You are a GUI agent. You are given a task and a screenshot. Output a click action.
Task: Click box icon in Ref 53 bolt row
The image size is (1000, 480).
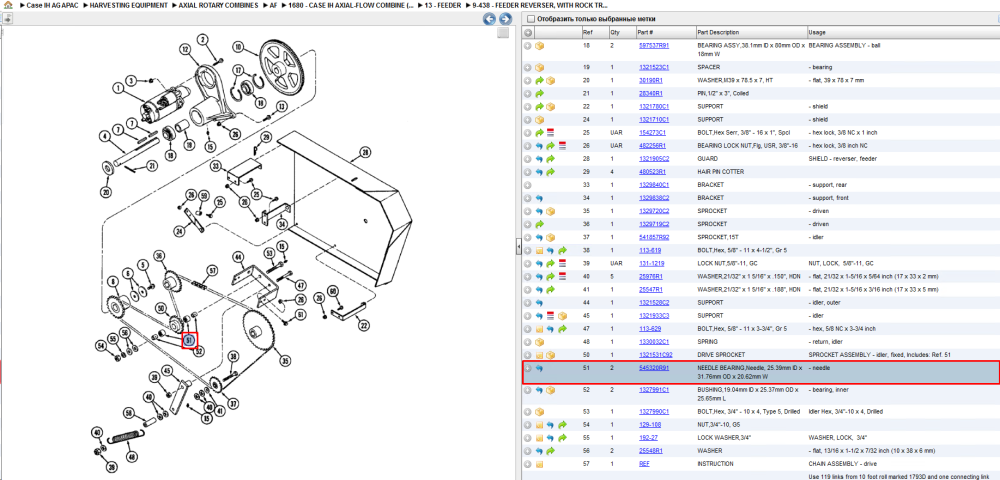click(x=540, y=412)
